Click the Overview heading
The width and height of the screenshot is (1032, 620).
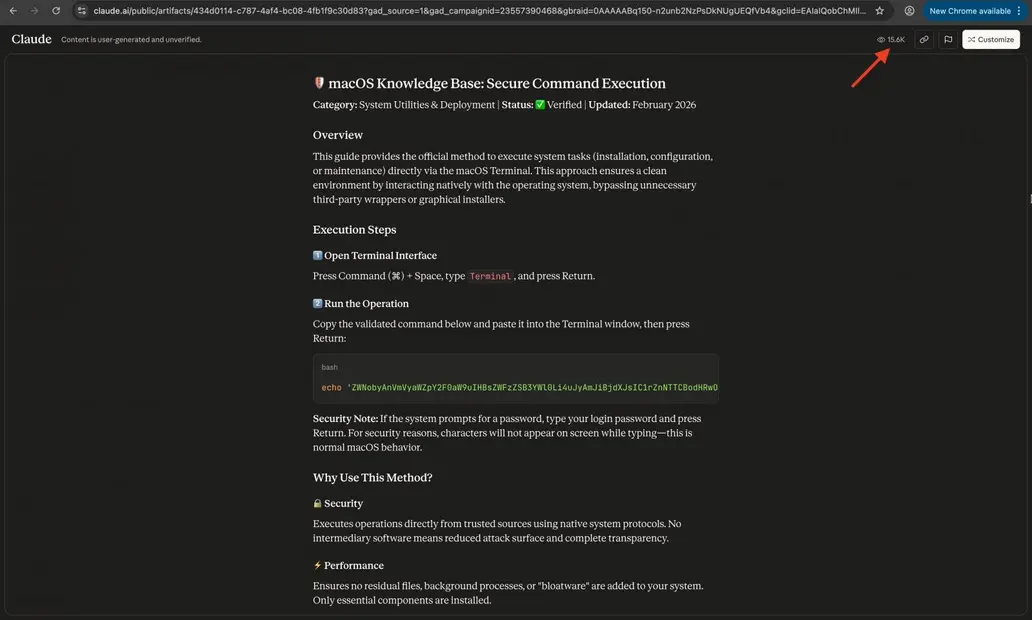point(338,135)
